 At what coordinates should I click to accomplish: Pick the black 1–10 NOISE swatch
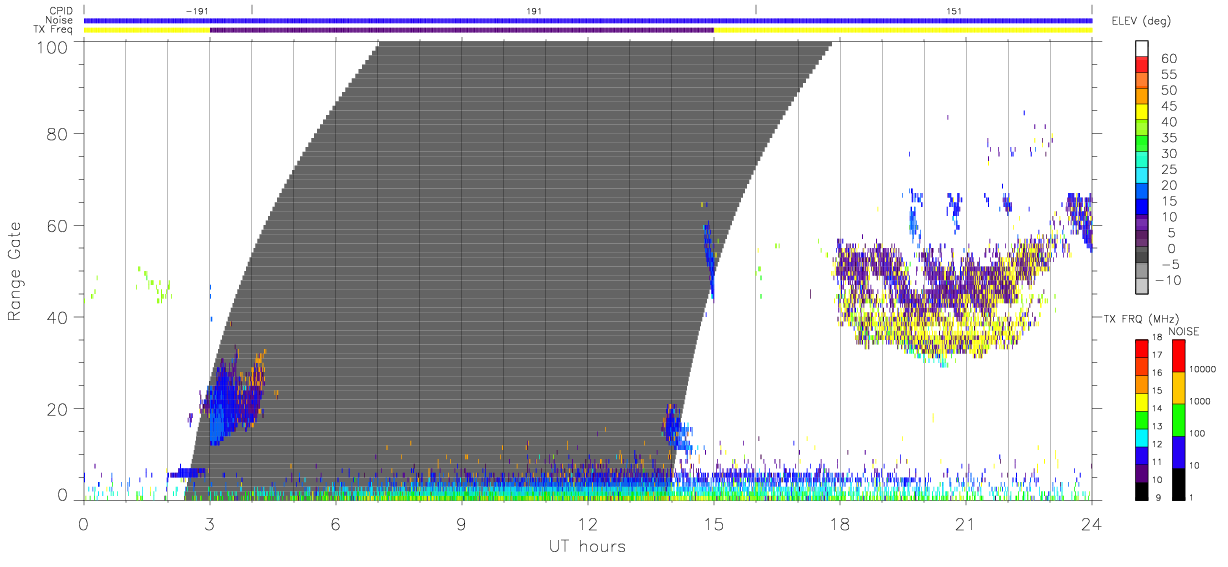[x=1177, y=484]
